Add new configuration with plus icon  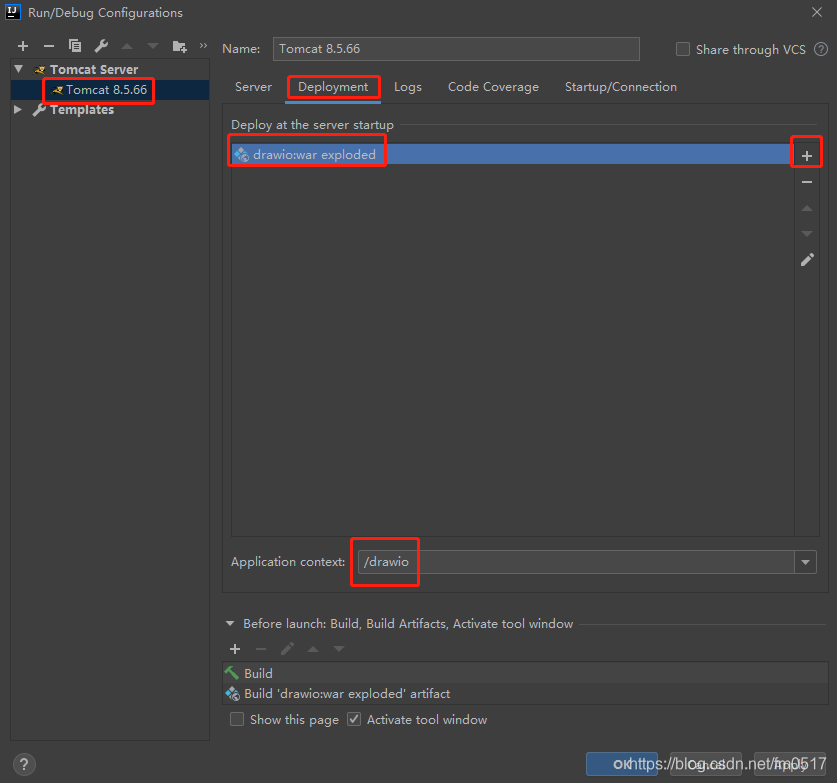click(x=22, y=46)
